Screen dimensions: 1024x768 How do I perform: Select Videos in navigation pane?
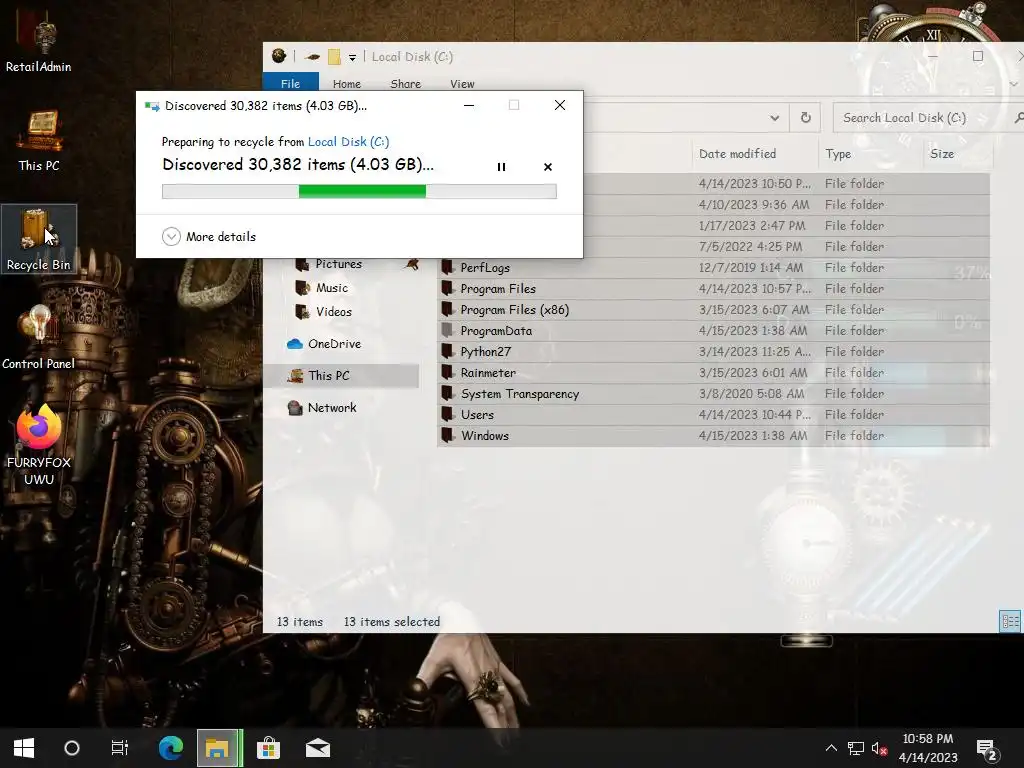334,312
